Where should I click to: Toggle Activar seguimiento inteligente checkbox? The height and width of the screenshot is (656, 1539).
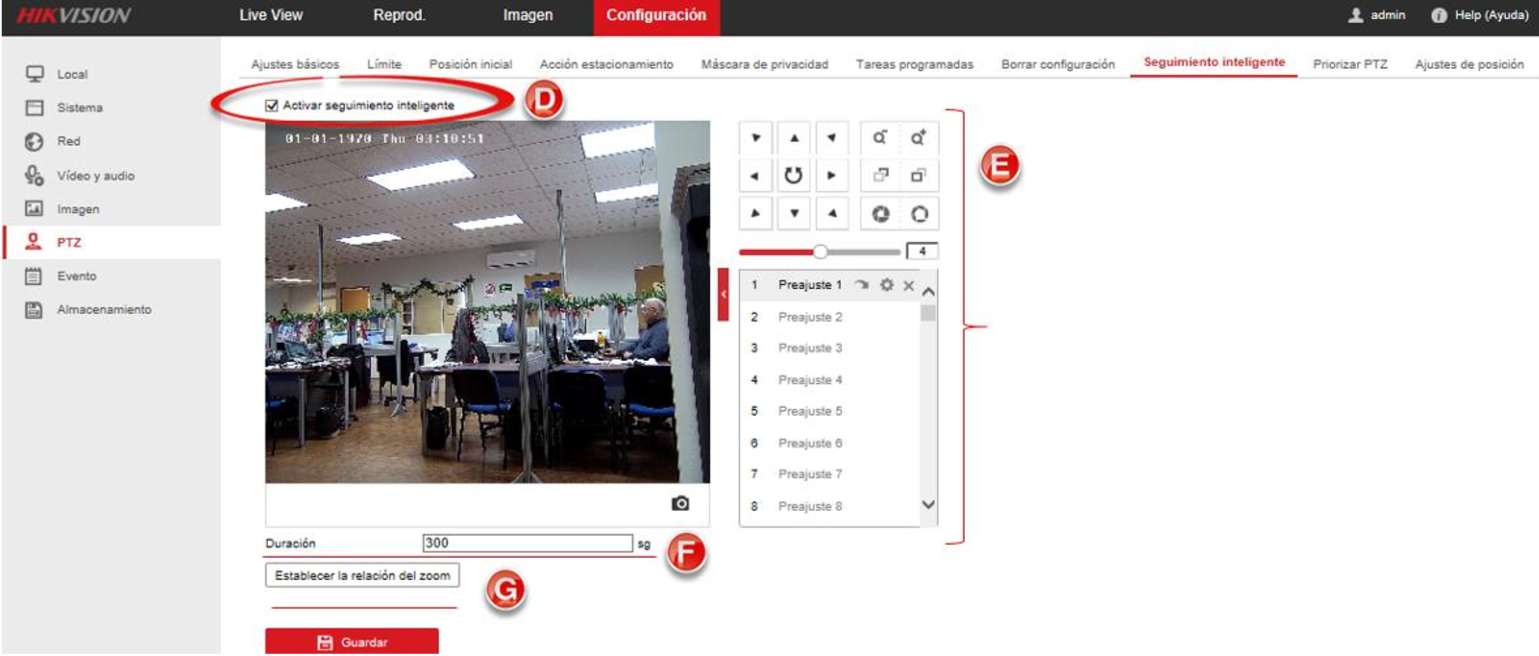(x=272, y=105)
